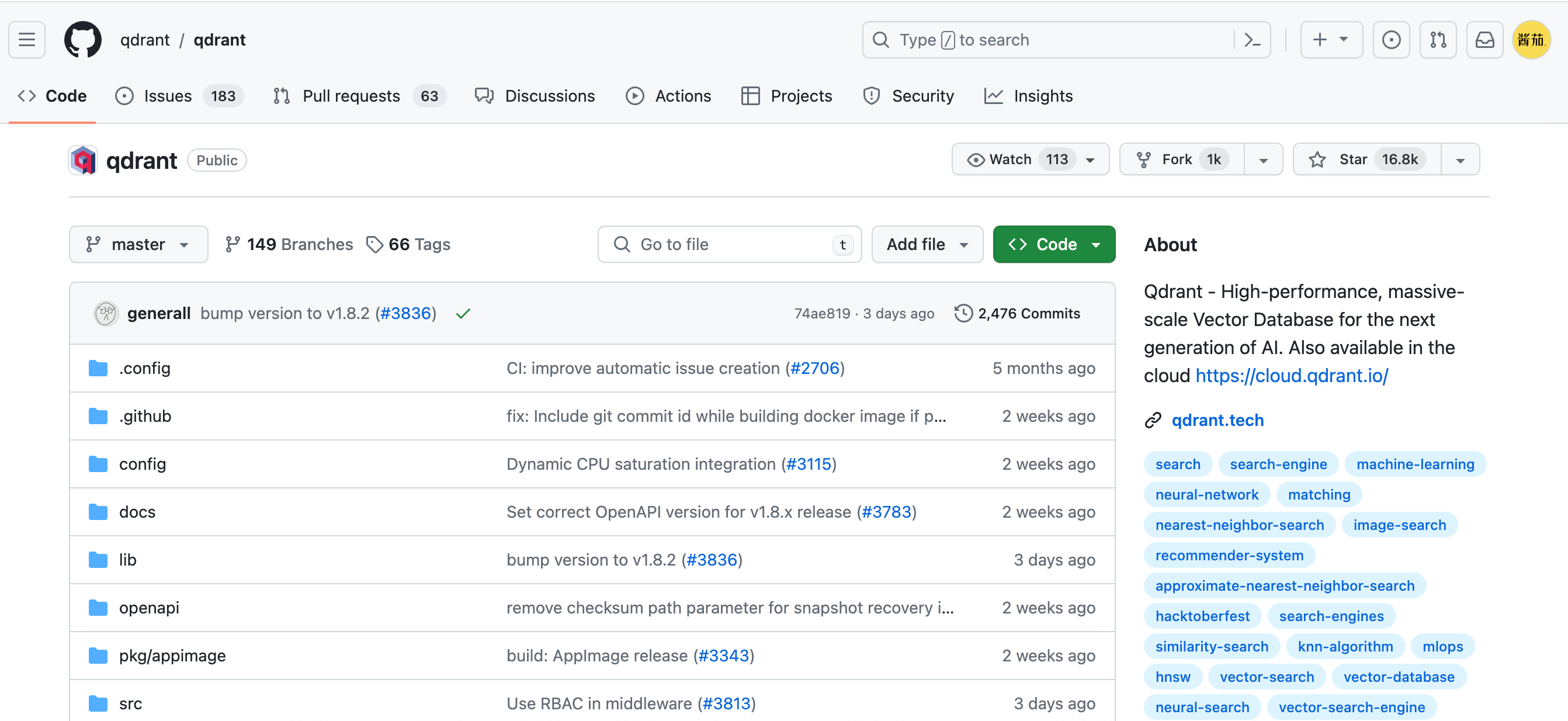This screenshot has width=1568, height=721.
Task: Switch to the Insights tab
Action: point(1028,96)
